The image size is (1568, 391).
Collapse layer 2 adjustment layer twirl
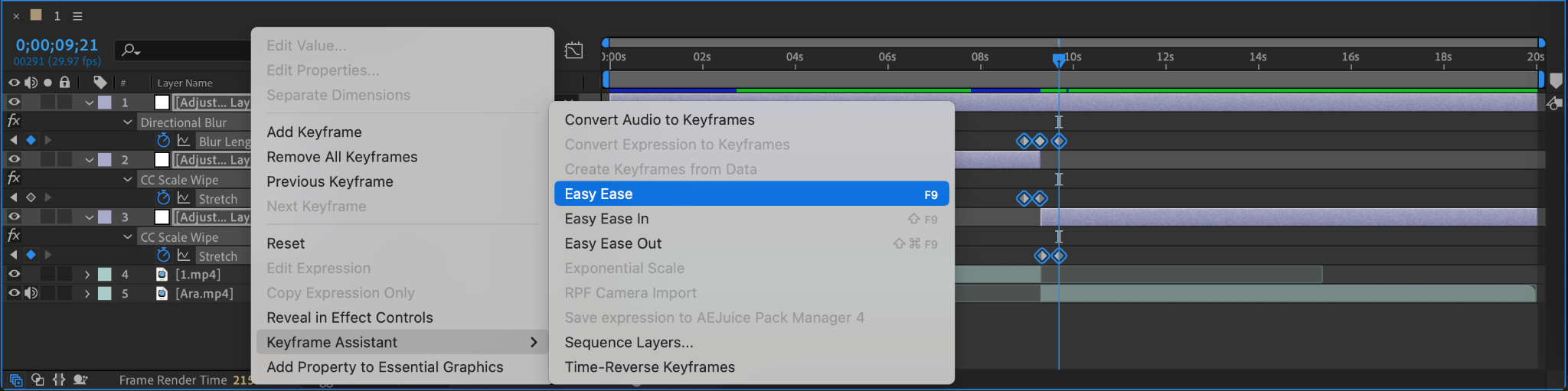point(90,160)
